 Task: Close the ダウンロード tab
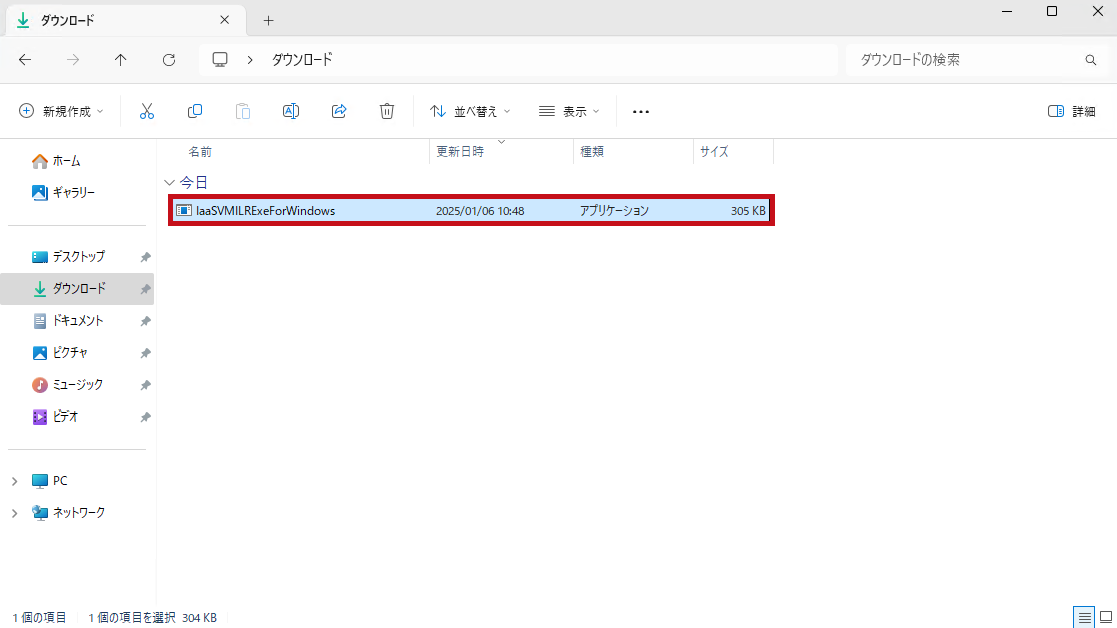click(x=224, y=20)
